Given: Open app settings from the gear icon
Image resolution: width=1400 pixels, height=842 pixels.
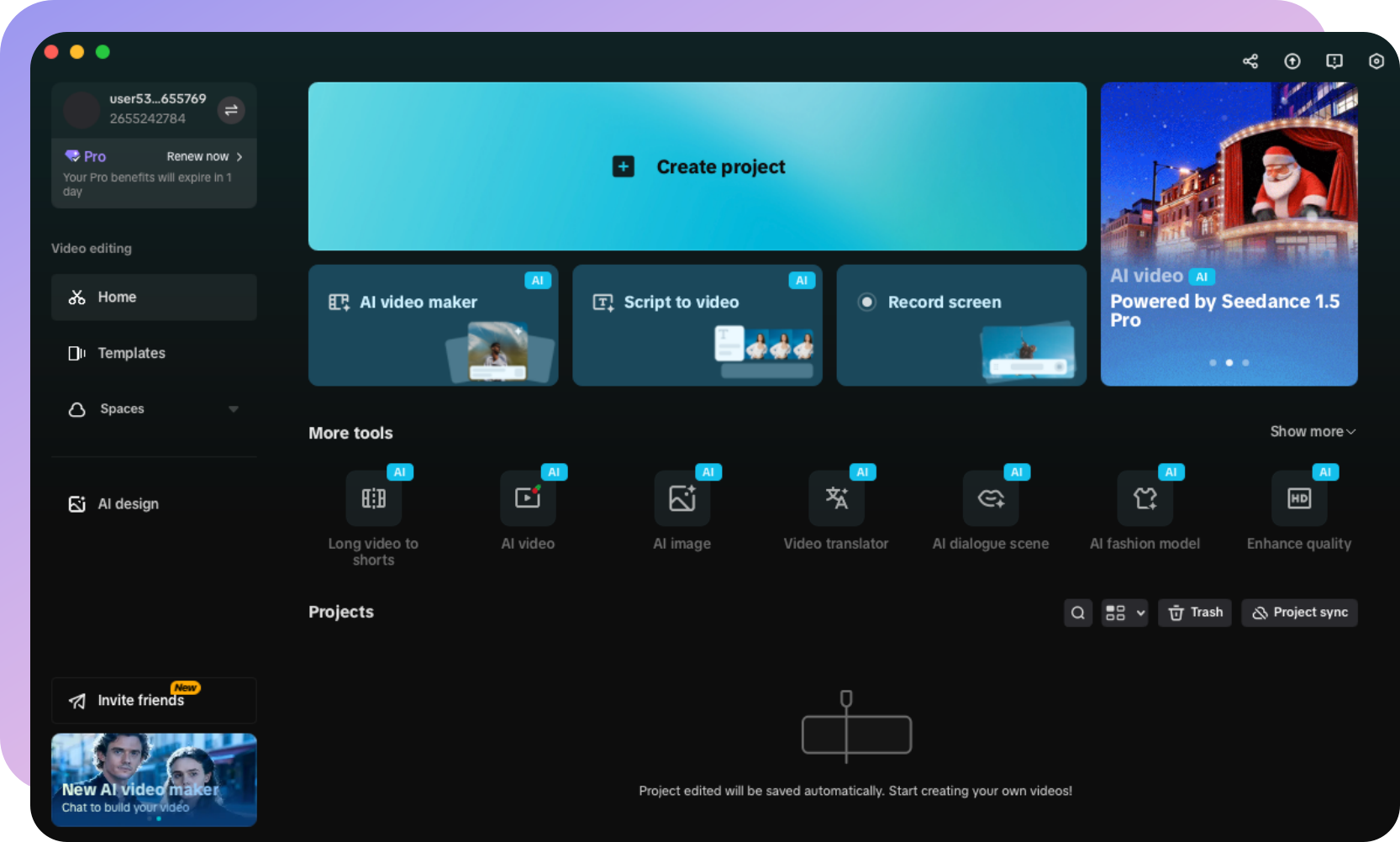Looking at the screenshot, I should 1376,61.
